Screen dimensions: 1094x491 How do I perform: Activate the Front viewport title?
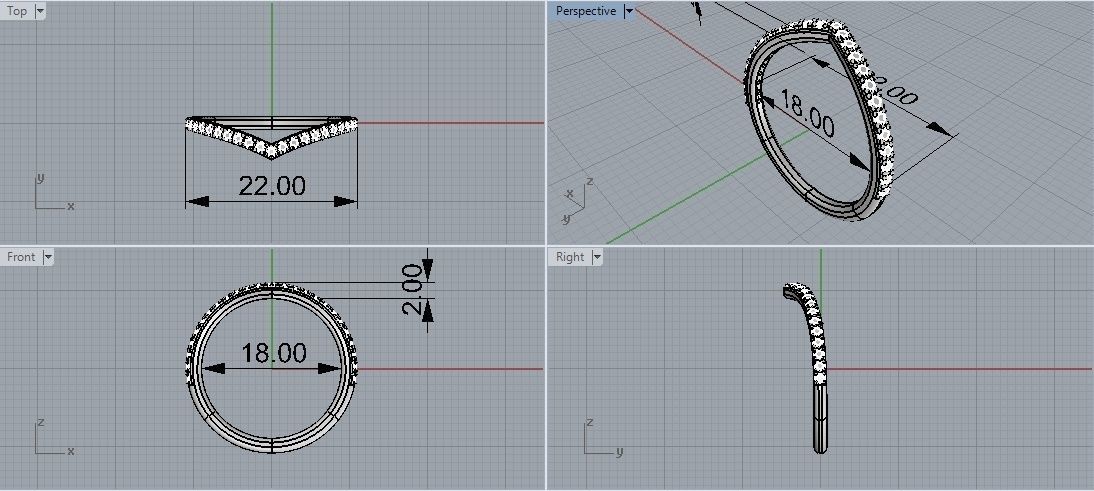coord(21,257)
